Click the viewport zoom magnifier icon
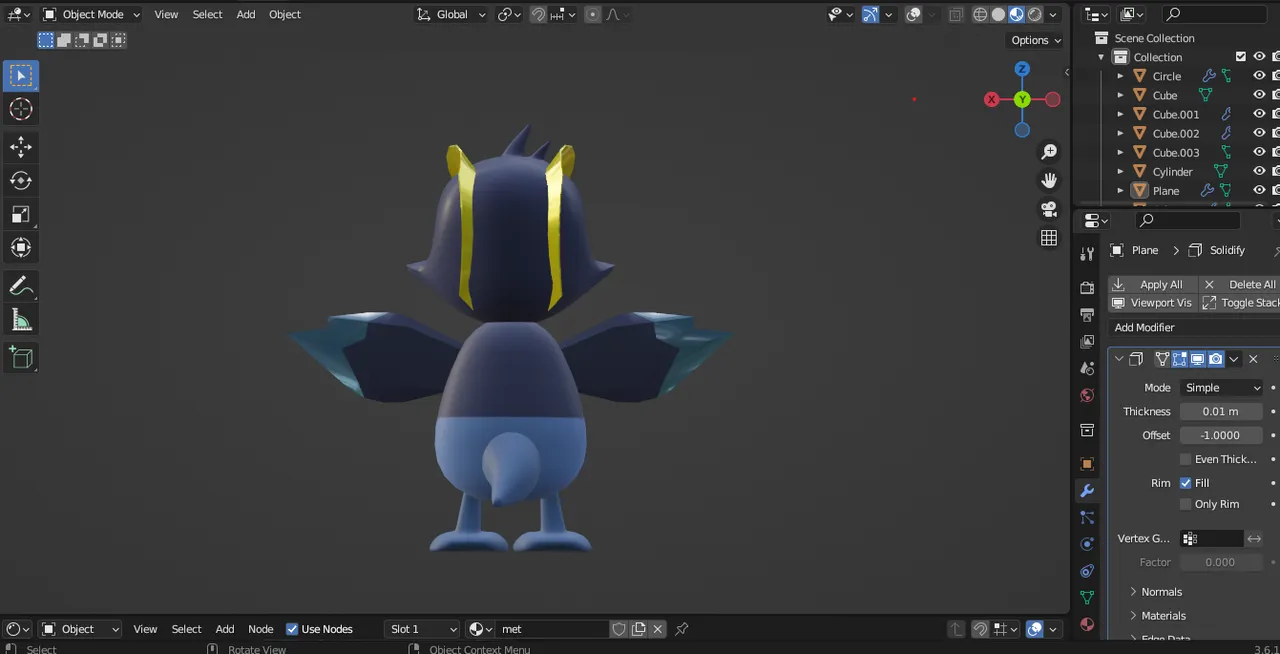 coord(1049,152)
